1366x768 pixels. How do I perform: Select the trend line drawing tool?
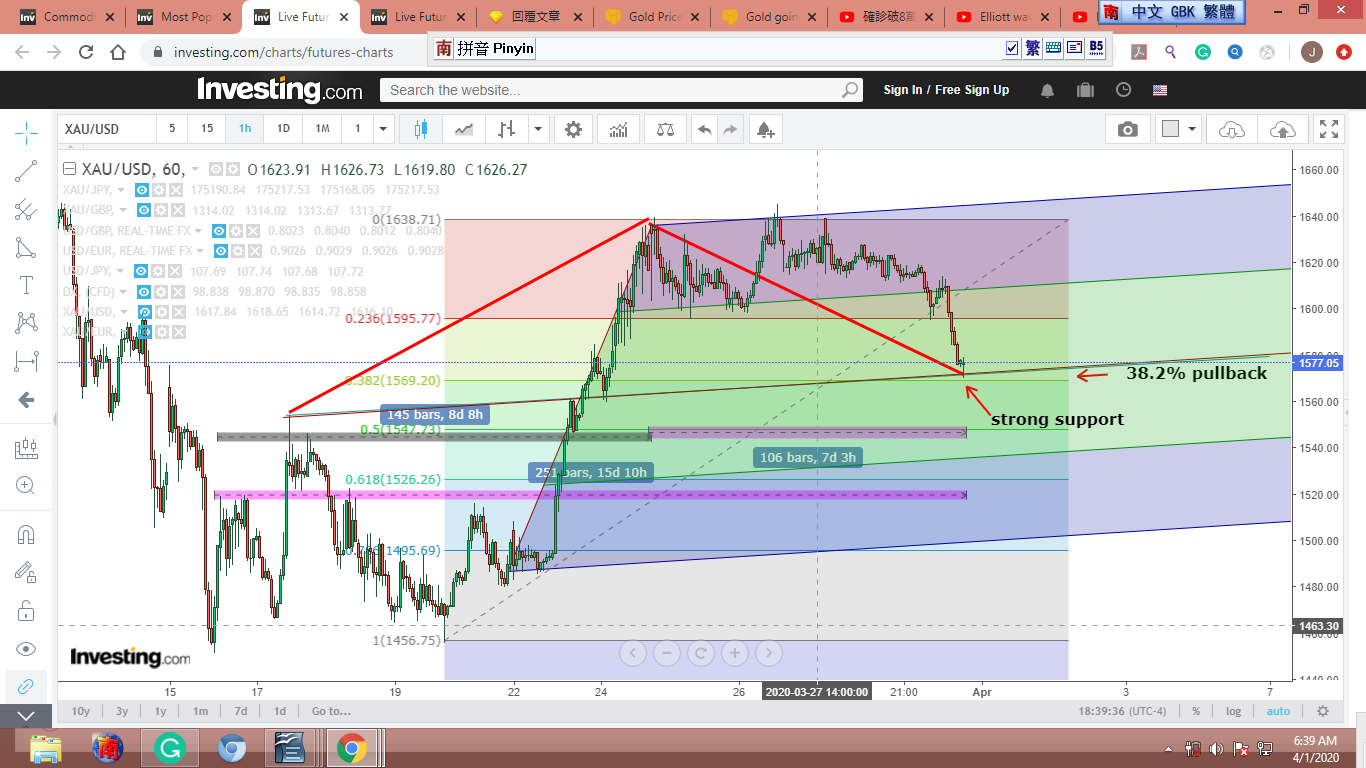coord(27,171)
